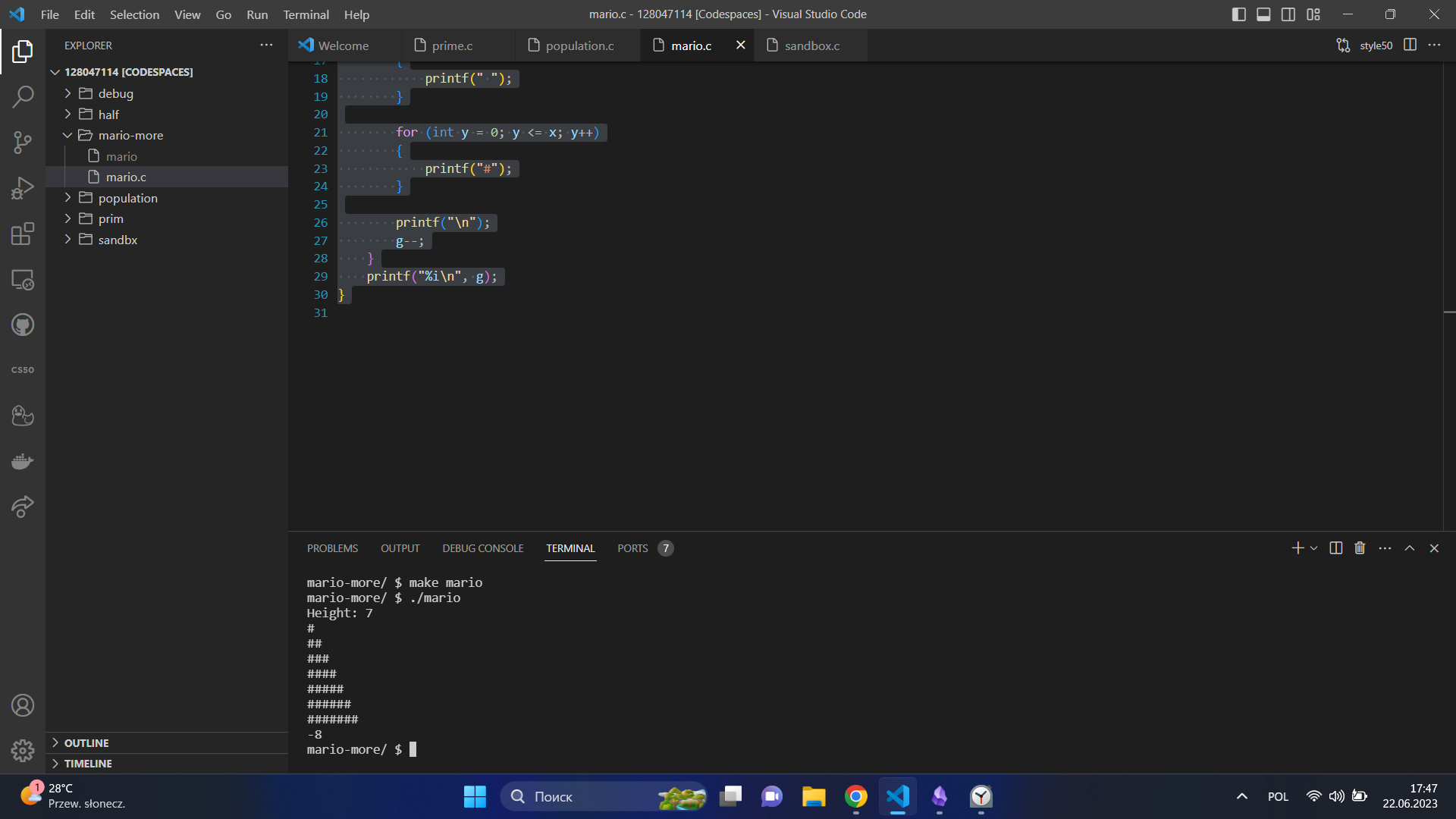This screenshot has width=1456, height=819.
Task: Switch to the PROBLEMS terminal tab
Action: tap(332, 547)
